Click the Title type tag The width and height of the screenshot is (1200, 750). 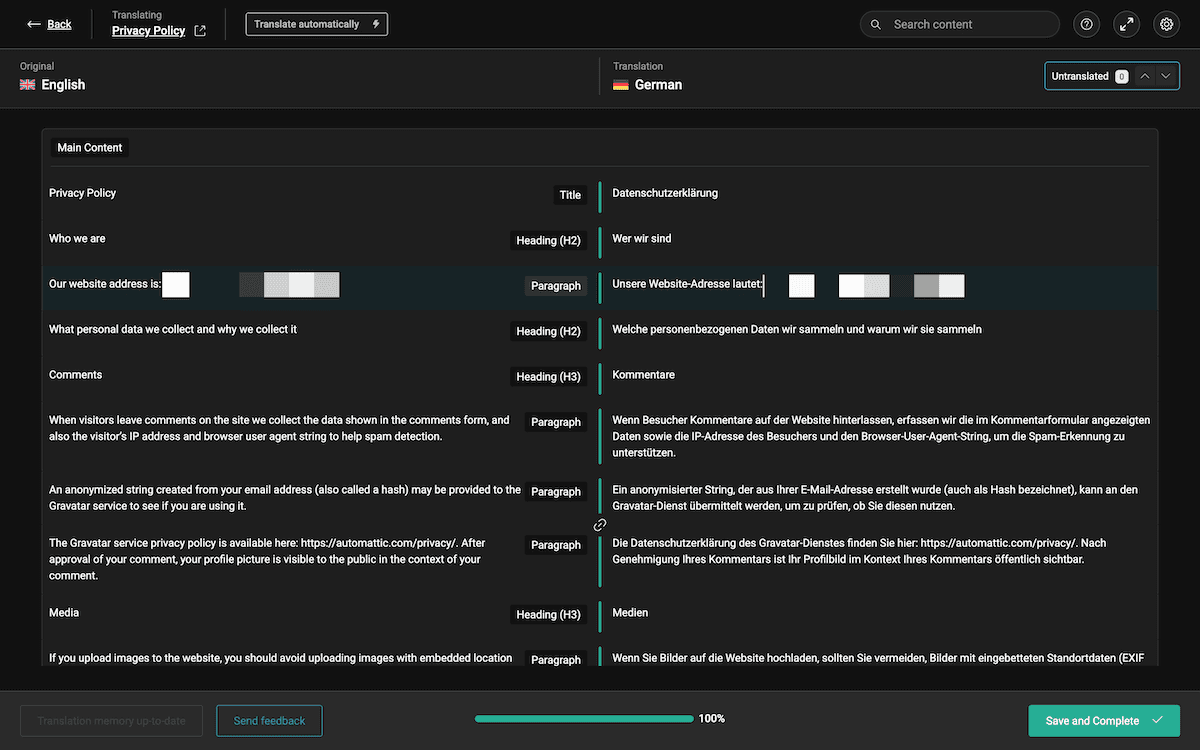pyautogui.click(x=570, y=195)
